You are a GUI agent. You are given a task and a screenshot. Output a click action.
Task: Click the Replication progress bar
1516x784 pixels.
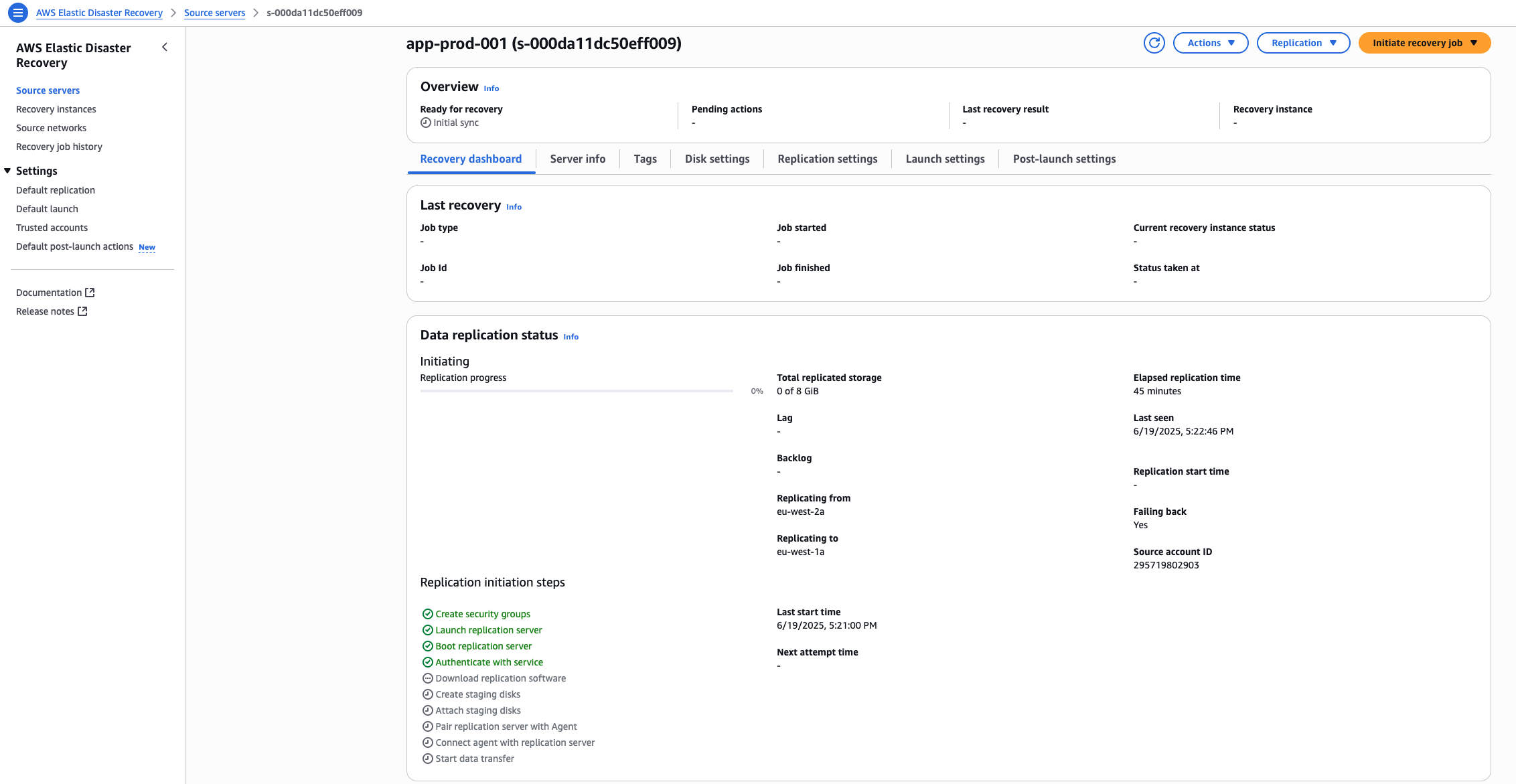click(x=576, y=390)
